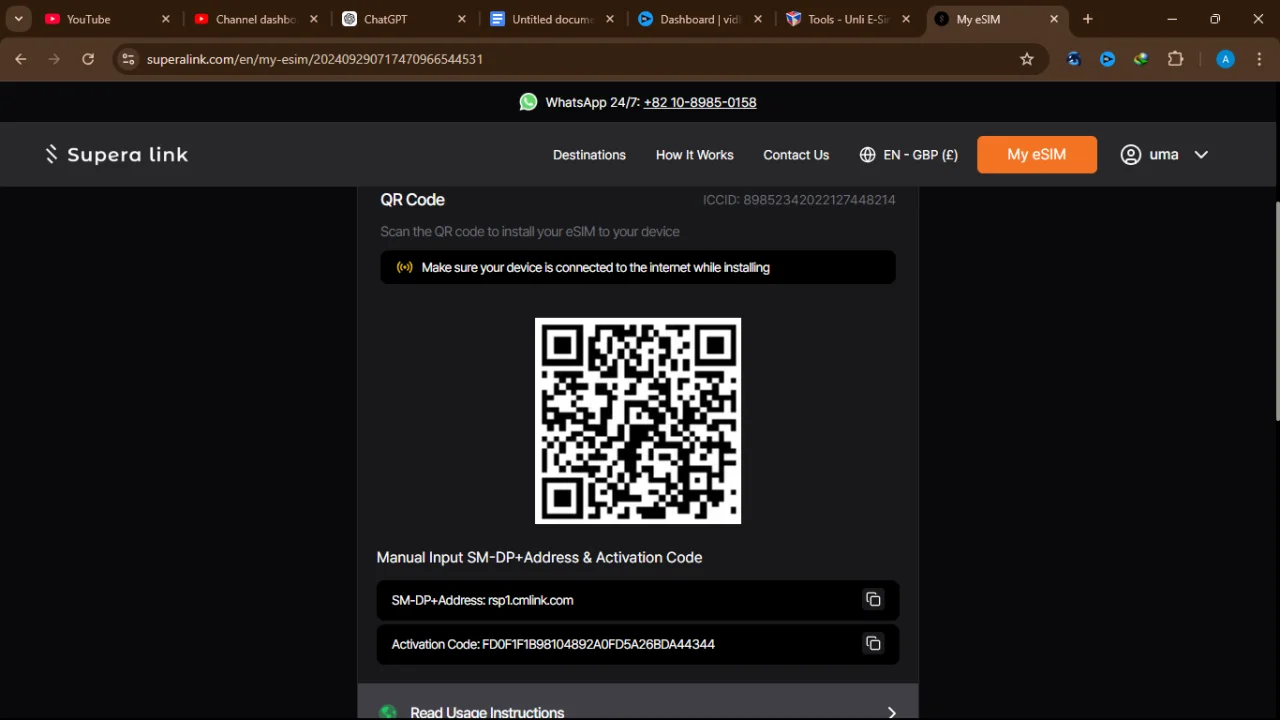Open the browser Extensions puzzle icon
The image size is (1280, 720).
1175,59
